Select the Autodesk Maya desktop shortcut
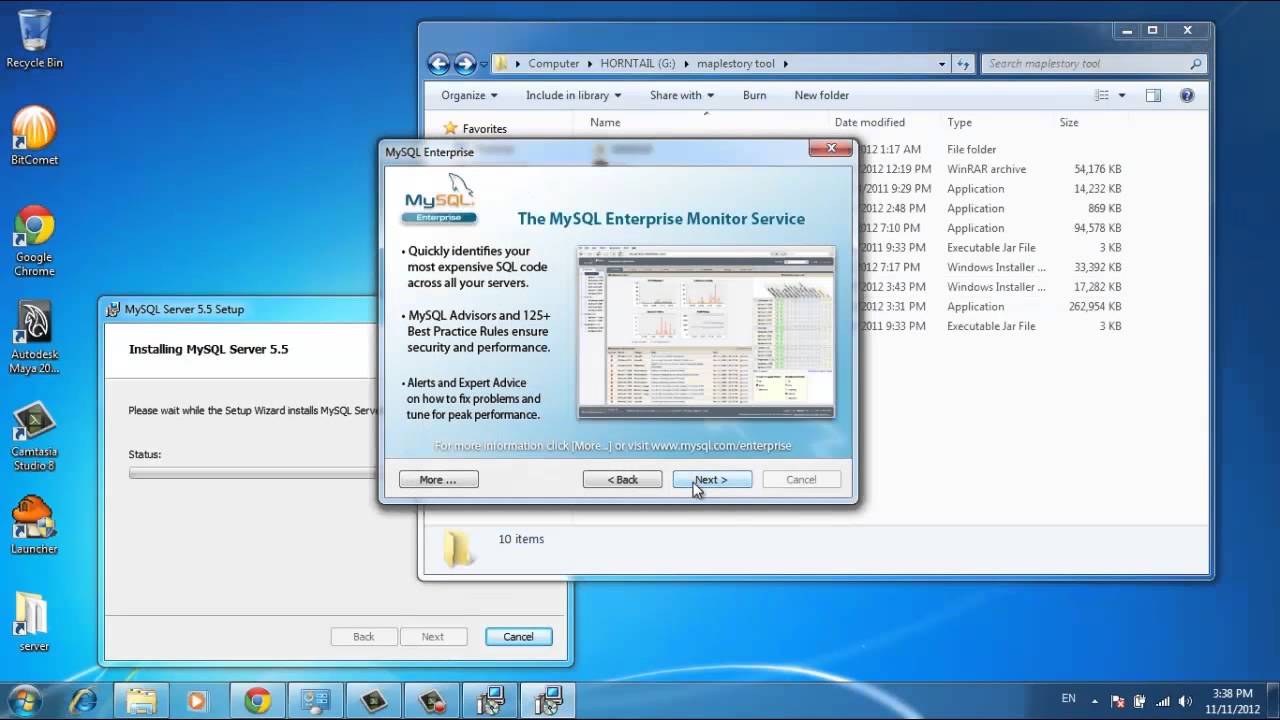Screen dimensions: 1280x720 [x=34, y=338]
